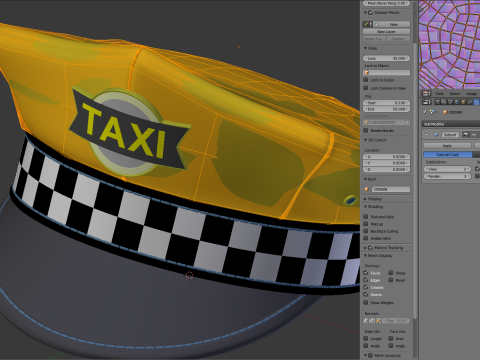Enable Edge Info Length checkbox
480x360 pixels.
pyautogui.click(x=366, y=339)
